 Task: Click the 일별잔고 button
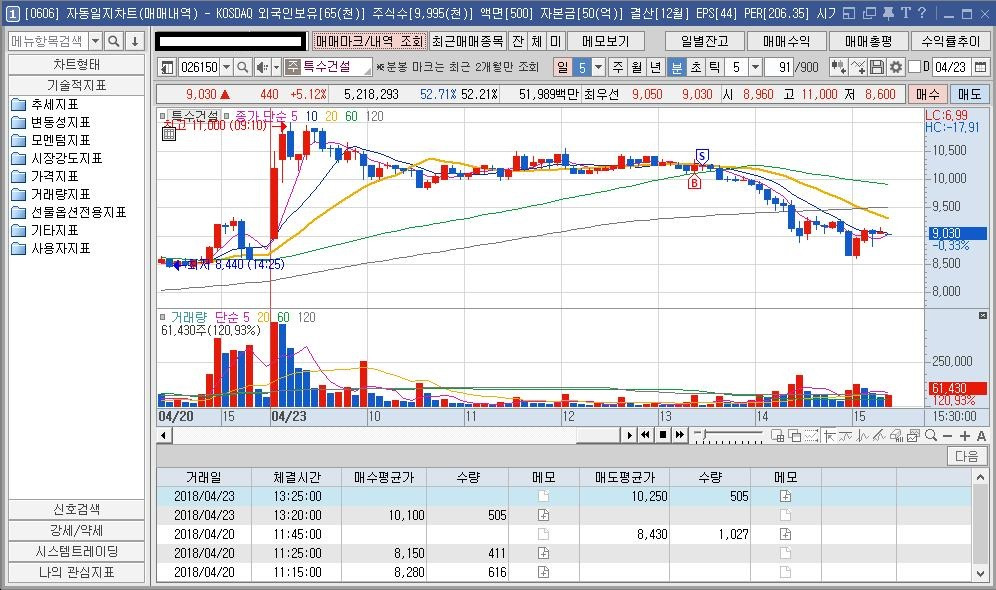tap(704, 41)
